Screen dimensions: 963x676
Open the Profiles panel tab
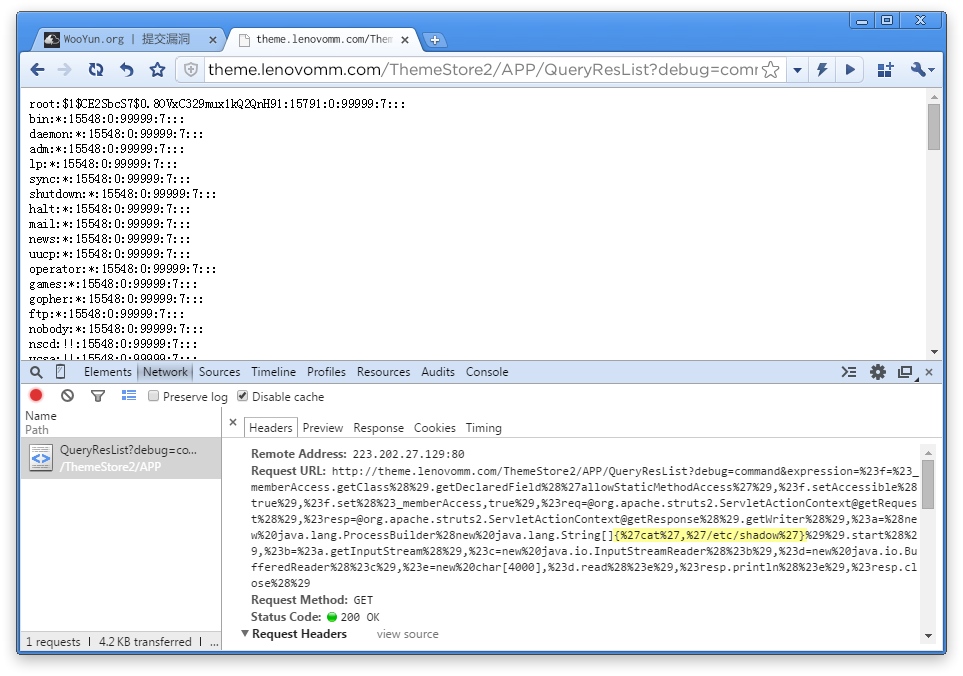tap(326, 372)
